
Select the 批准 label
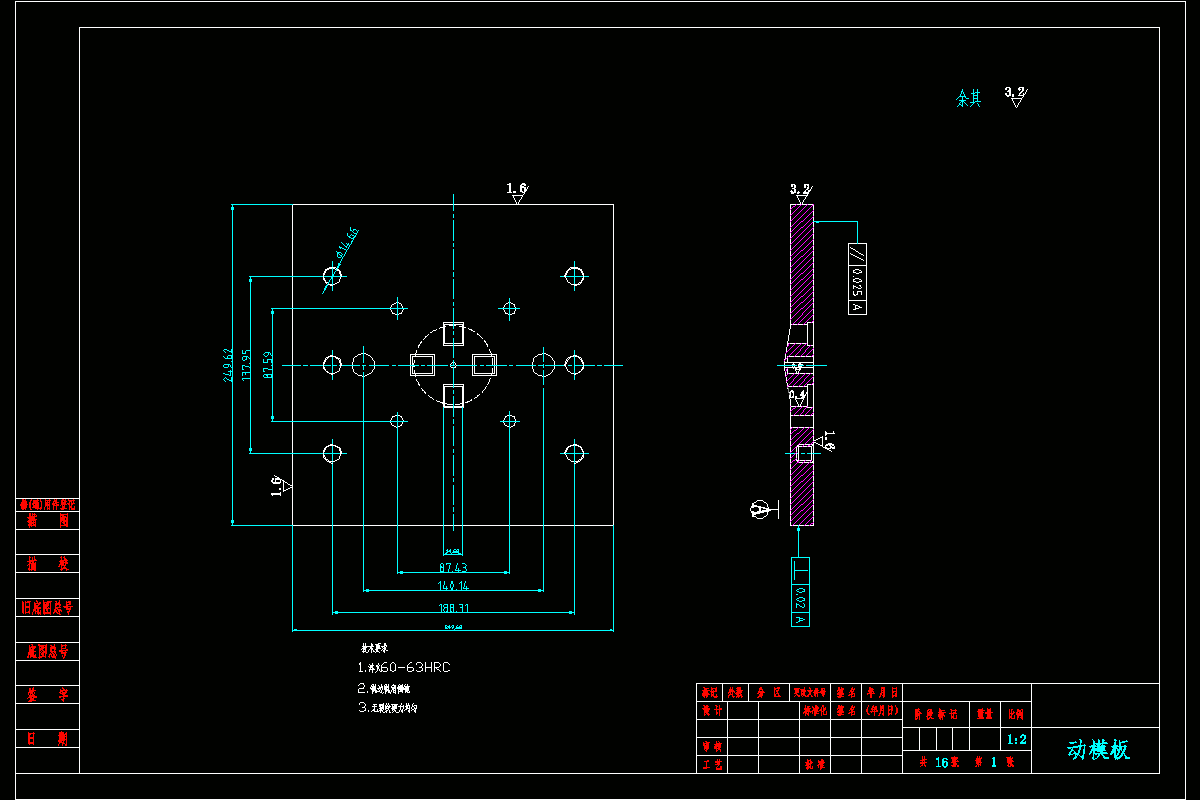[815, 764]
